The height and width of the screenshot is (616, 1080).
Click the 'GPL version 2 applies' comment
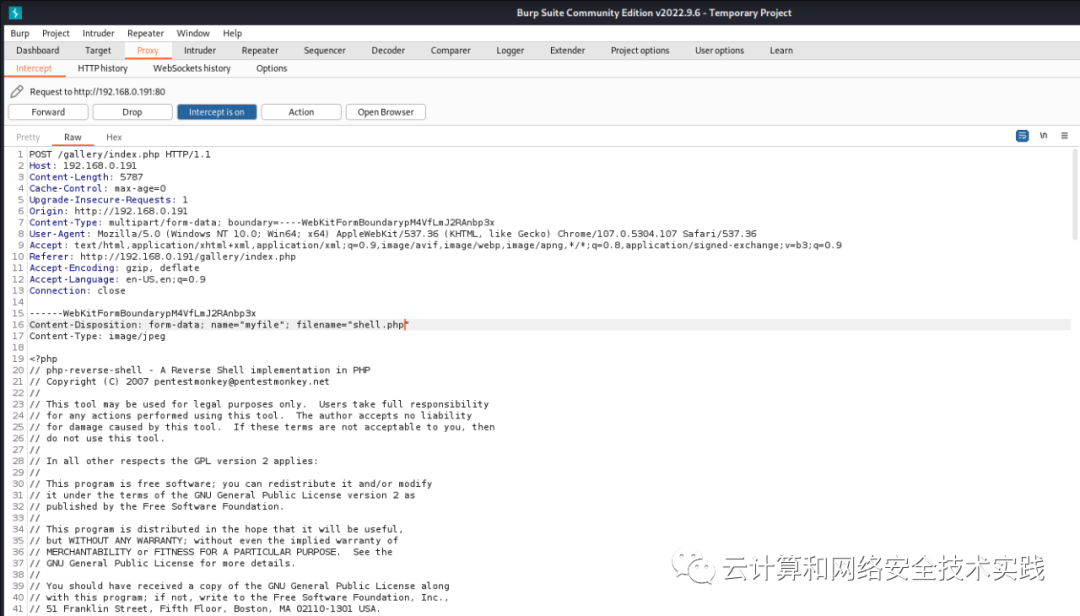174,461
